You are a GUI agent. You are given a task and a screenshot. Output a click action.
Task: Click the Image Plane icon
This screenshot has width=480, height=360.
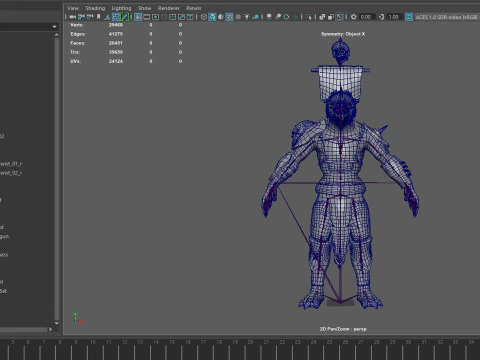107,17
